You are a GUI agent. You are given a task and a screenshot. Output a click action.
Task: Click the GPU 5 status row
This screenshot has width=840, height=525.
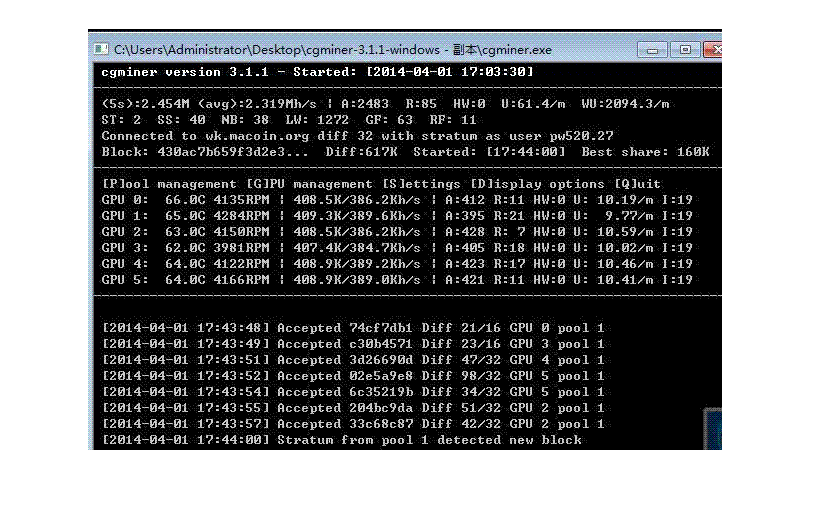pos(397,280)
